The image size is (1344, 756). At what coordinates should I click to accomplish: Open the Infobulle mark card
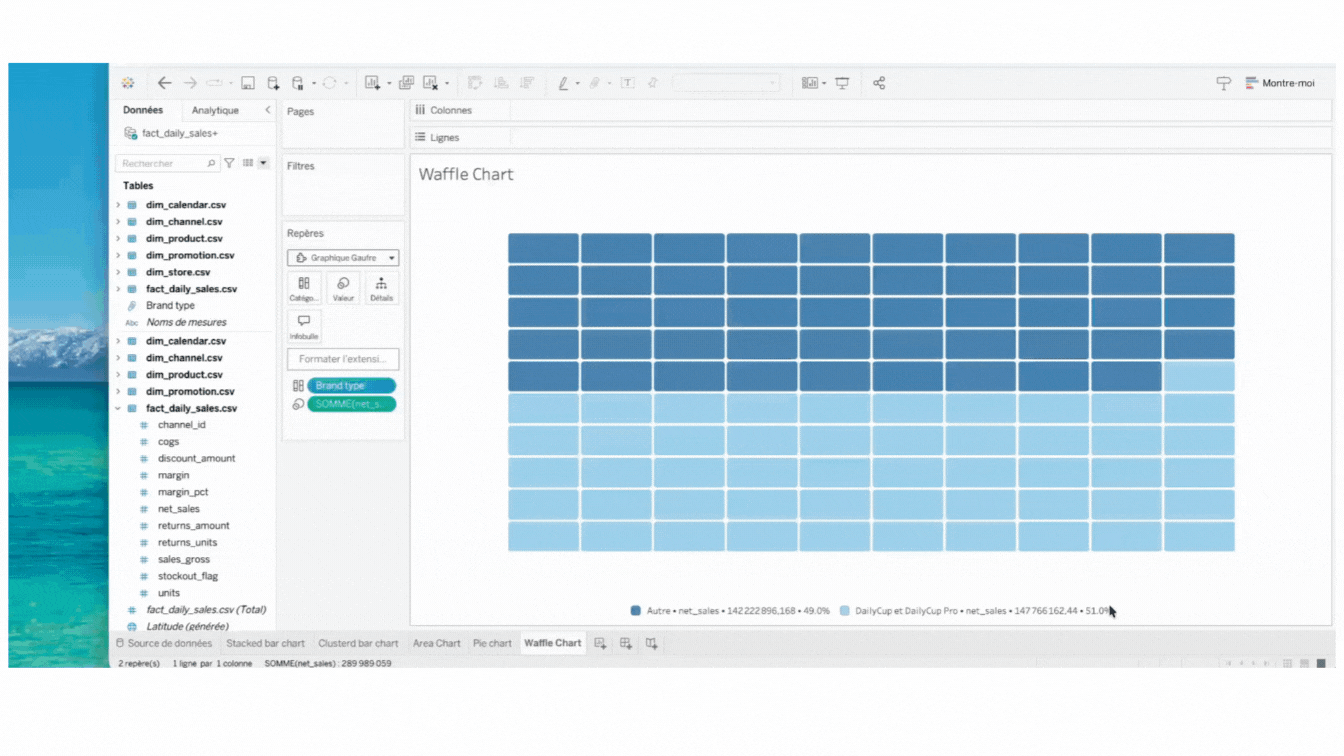point(304,325)
